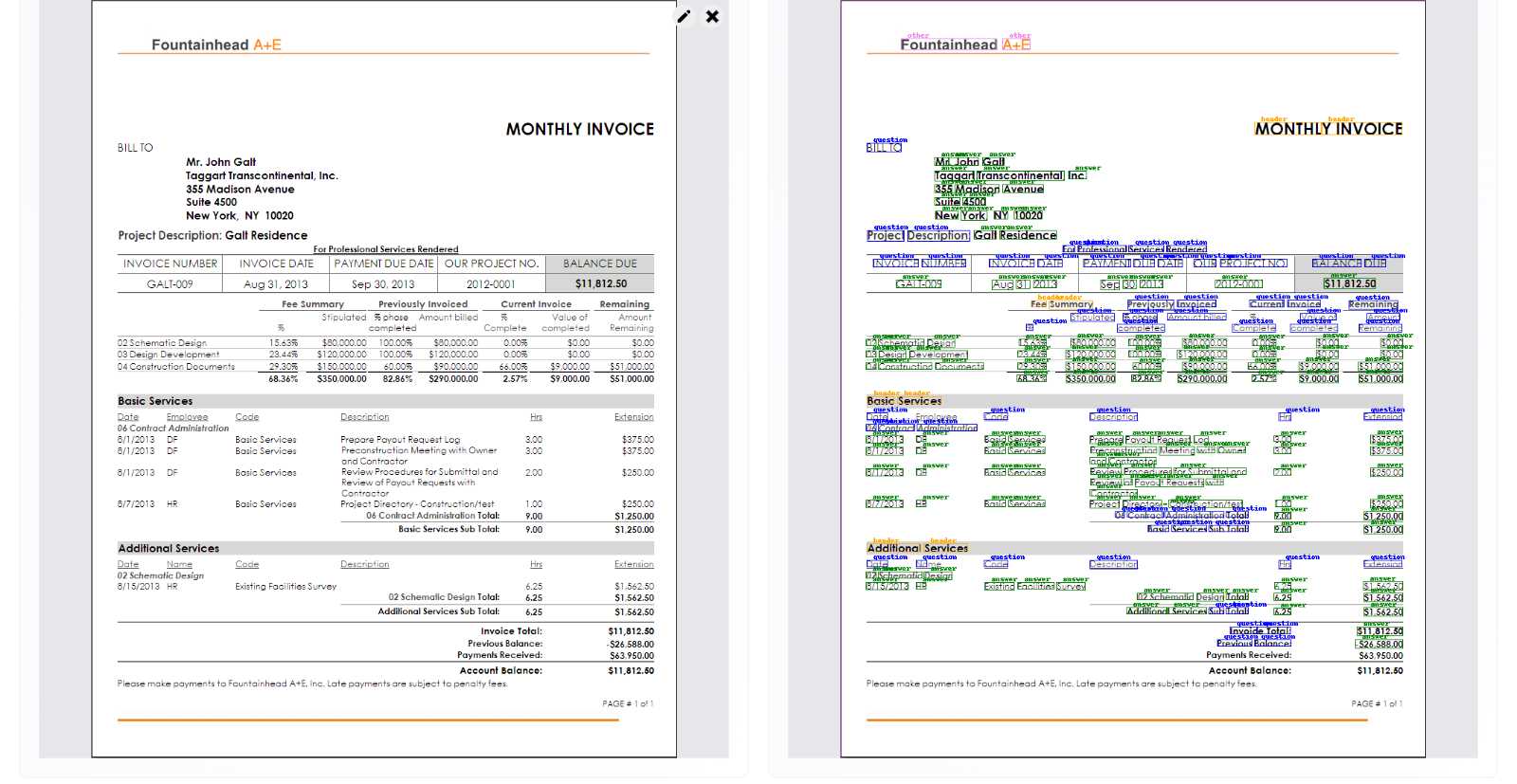Click '$63,950.00' payments amount in left invoice
Viewport: 1517px width, 784px height.
pyautogui.click(x=631, y=655)
